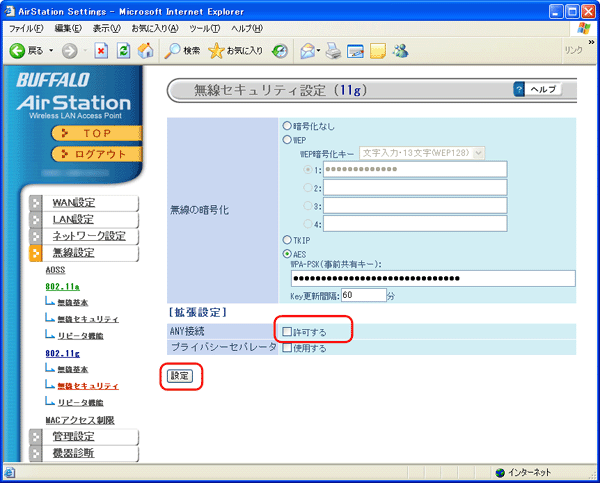Open the お気に入り star toolbar icon

pos(215,50)
